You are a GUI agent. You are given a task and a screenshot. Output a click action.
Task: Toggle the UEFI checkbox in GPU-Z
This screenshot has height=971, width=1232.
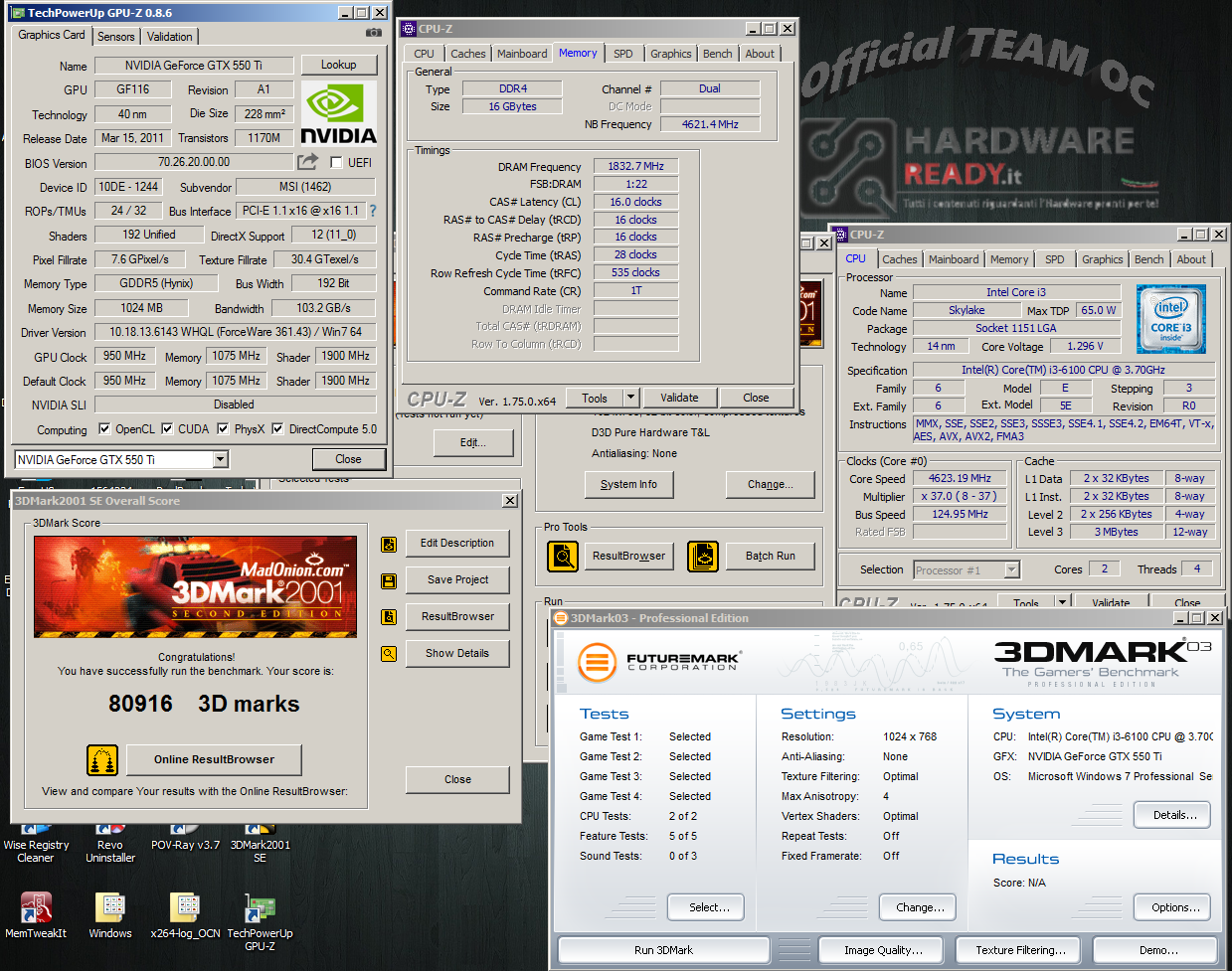(336, 163)
